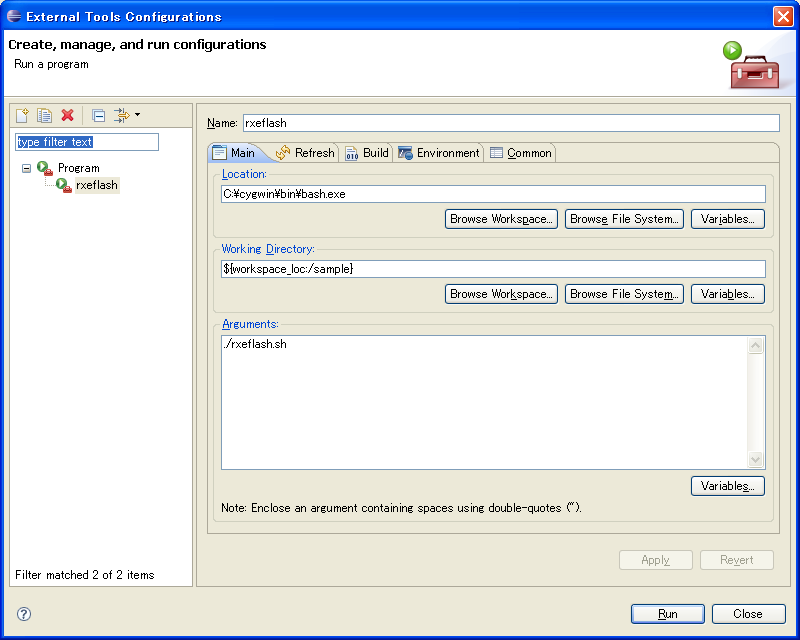Viewport: 800px width, 640px height.
Task: Duplicate the selected launch configuration
Action: (45, 115)
